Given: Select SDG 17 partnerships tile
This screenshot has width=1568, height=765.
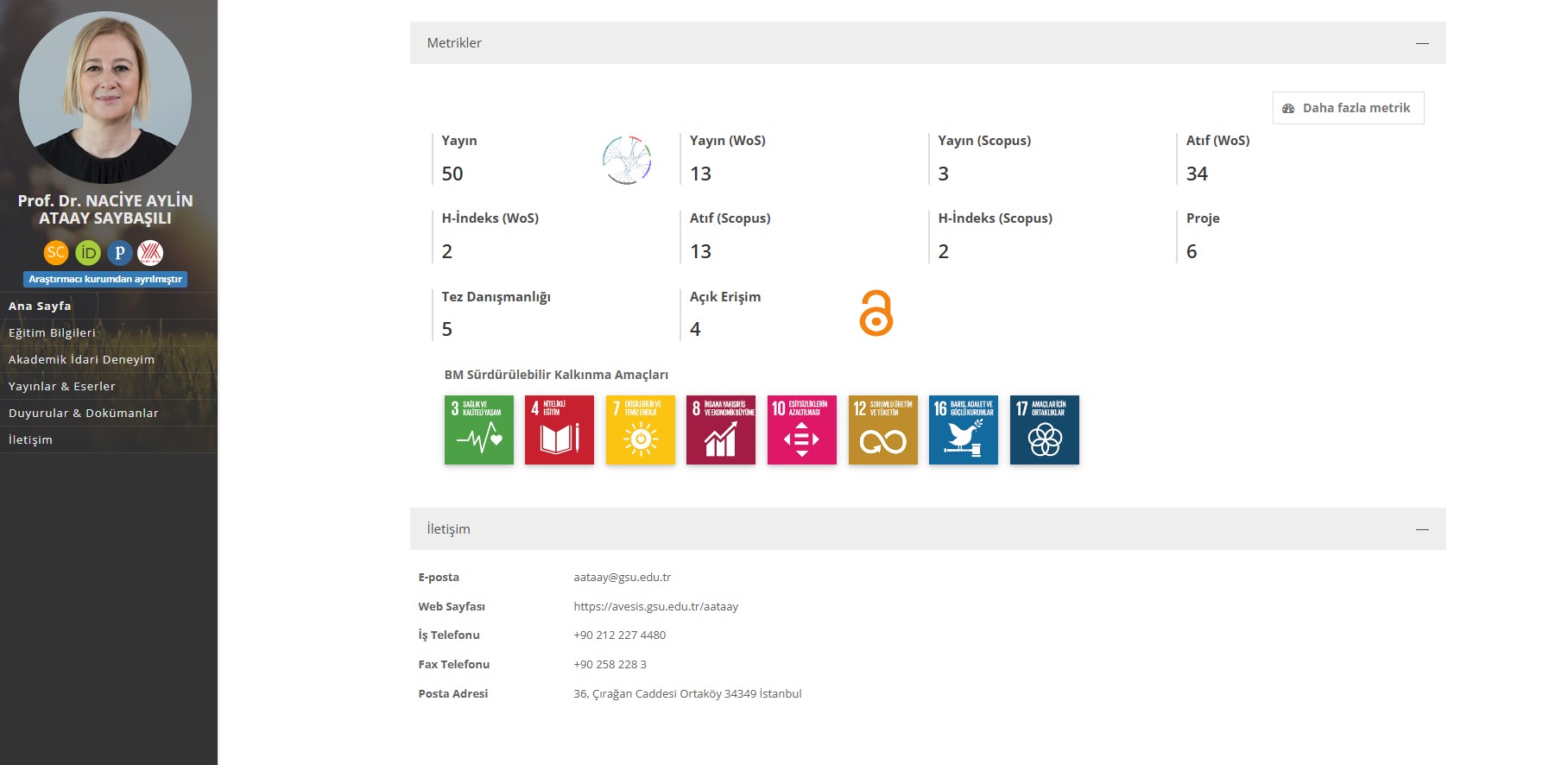Looking at the screenshot, I should click(1044, 430).
